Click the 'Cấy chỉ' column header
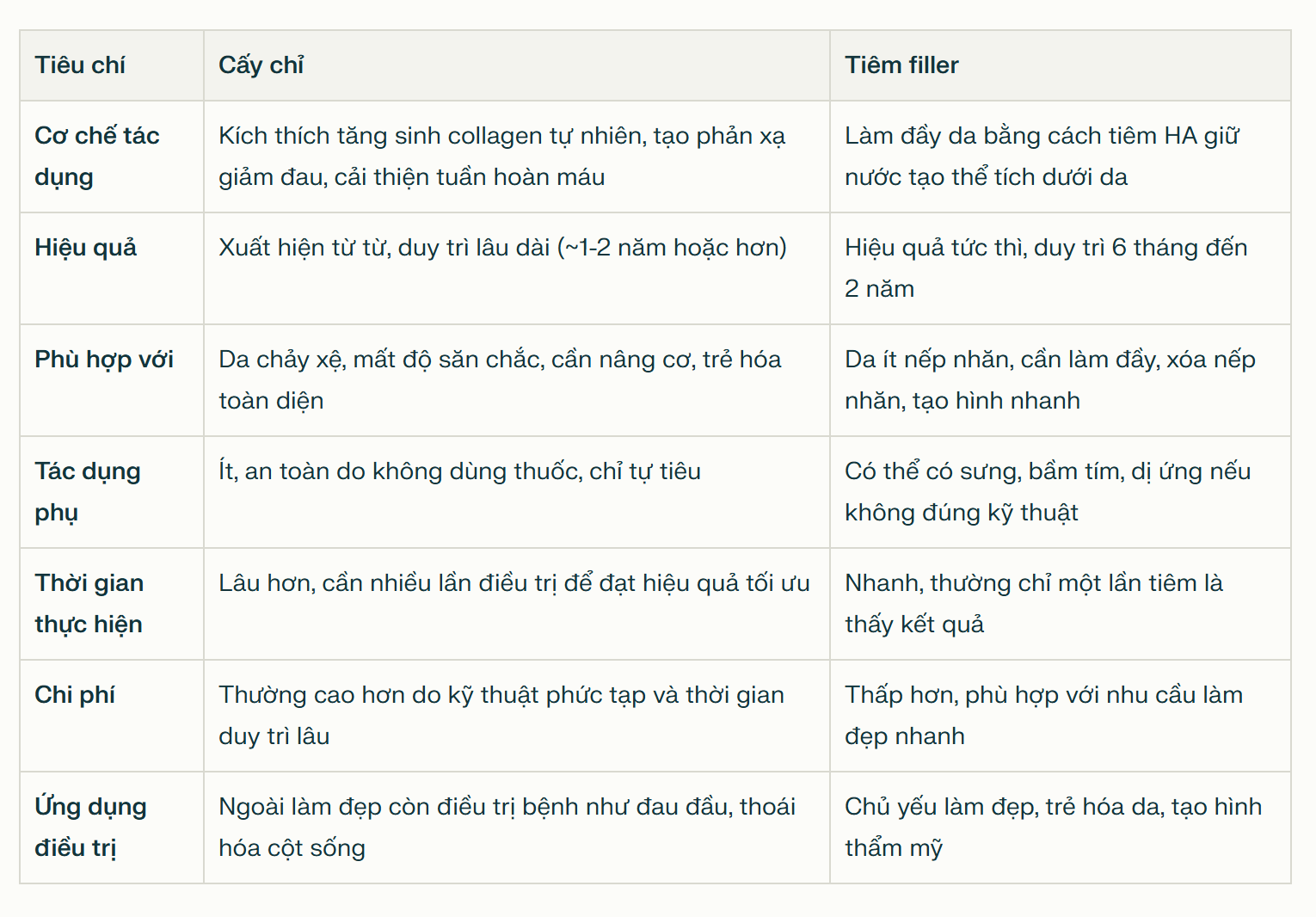Viewport: 1316px width, 917px height. 261,65
